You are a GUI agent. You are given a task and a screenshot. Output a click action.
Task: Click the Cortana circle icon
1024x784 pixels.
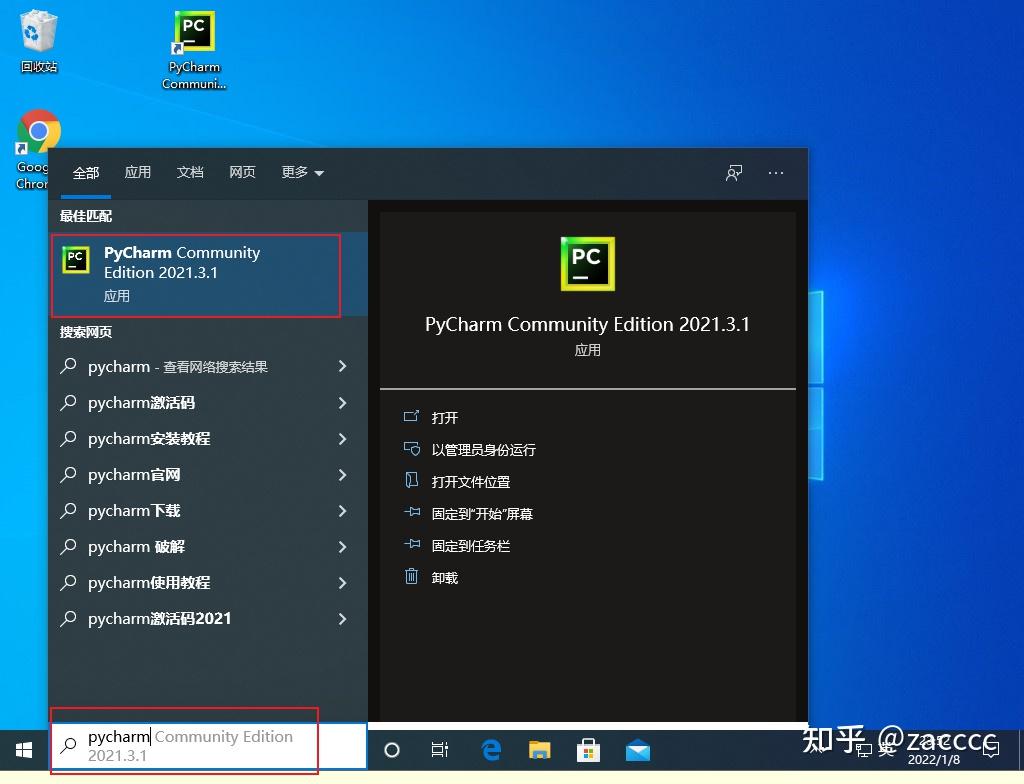[x=392, y=750]
